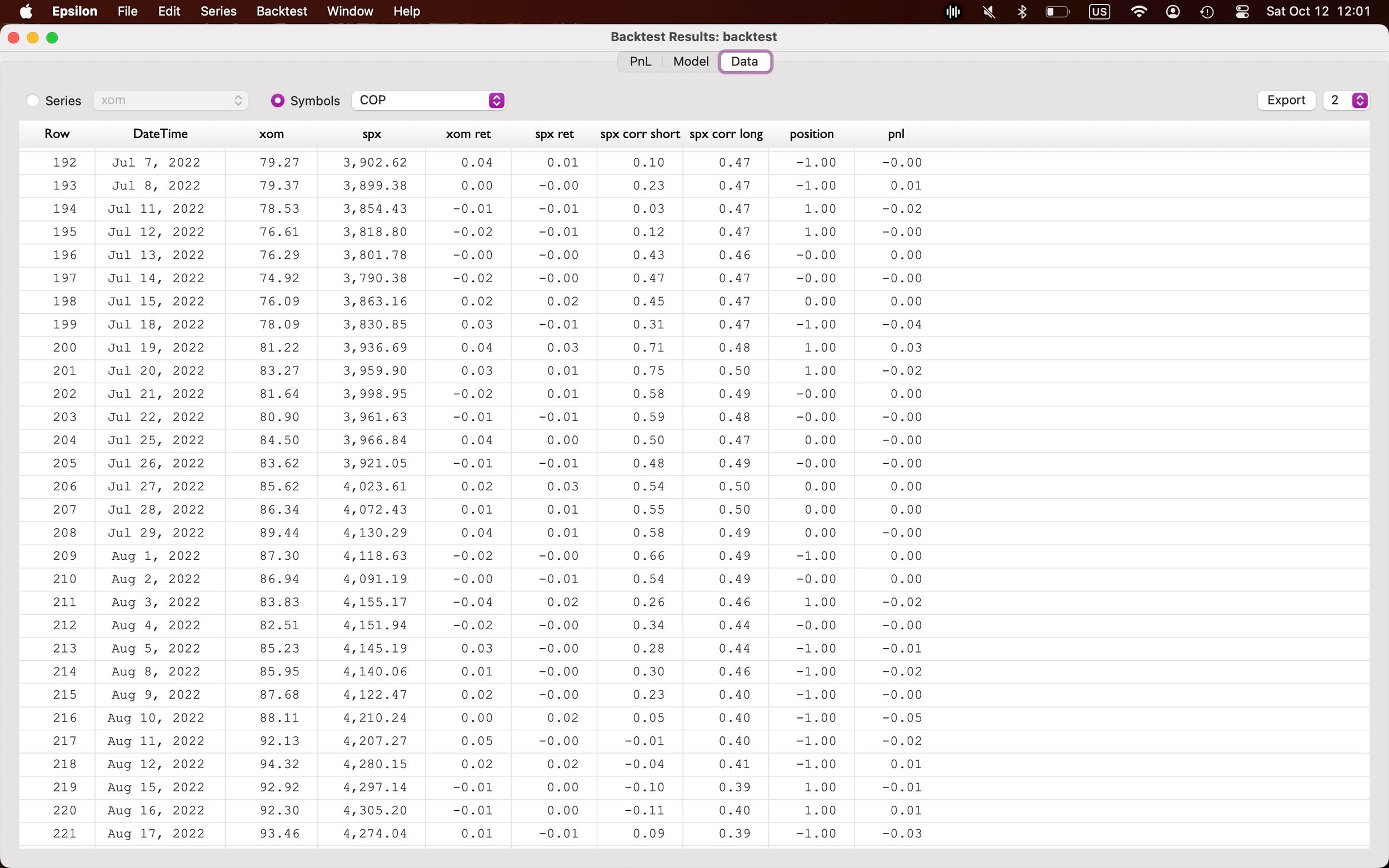Open the Time Machine clock icon
1389x868 pixels.
[x=1207, y=12]
